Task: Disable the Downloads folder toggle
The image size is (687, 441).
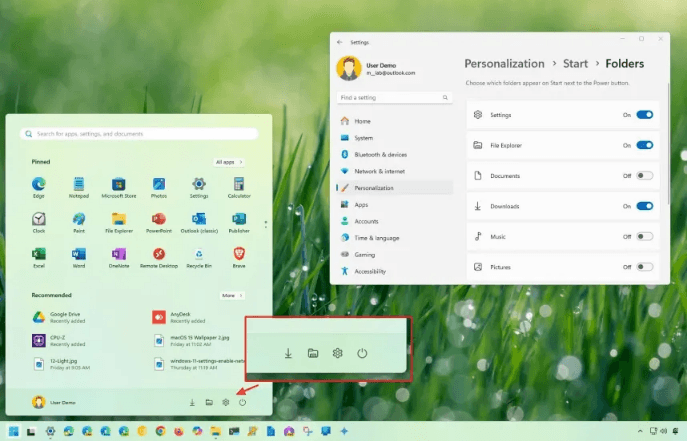Action: [645, 206]
